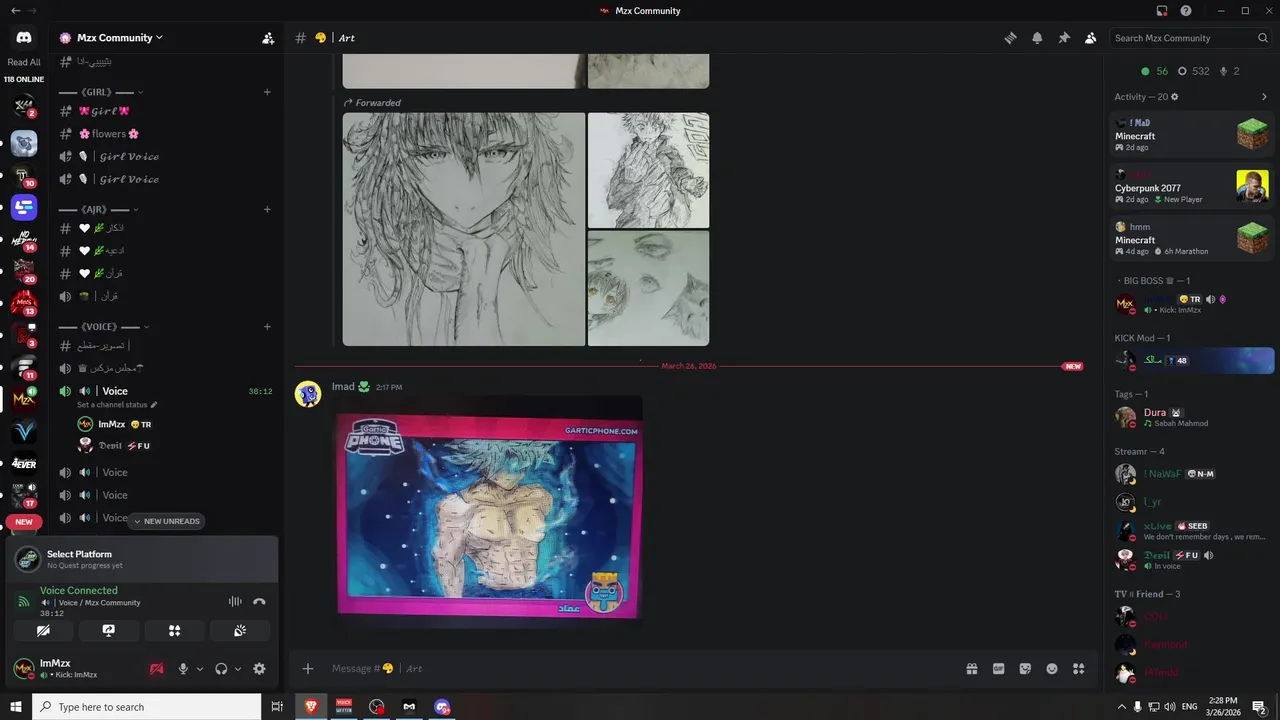Open the Mzx Community server dropdown

(x=120, y=38)
